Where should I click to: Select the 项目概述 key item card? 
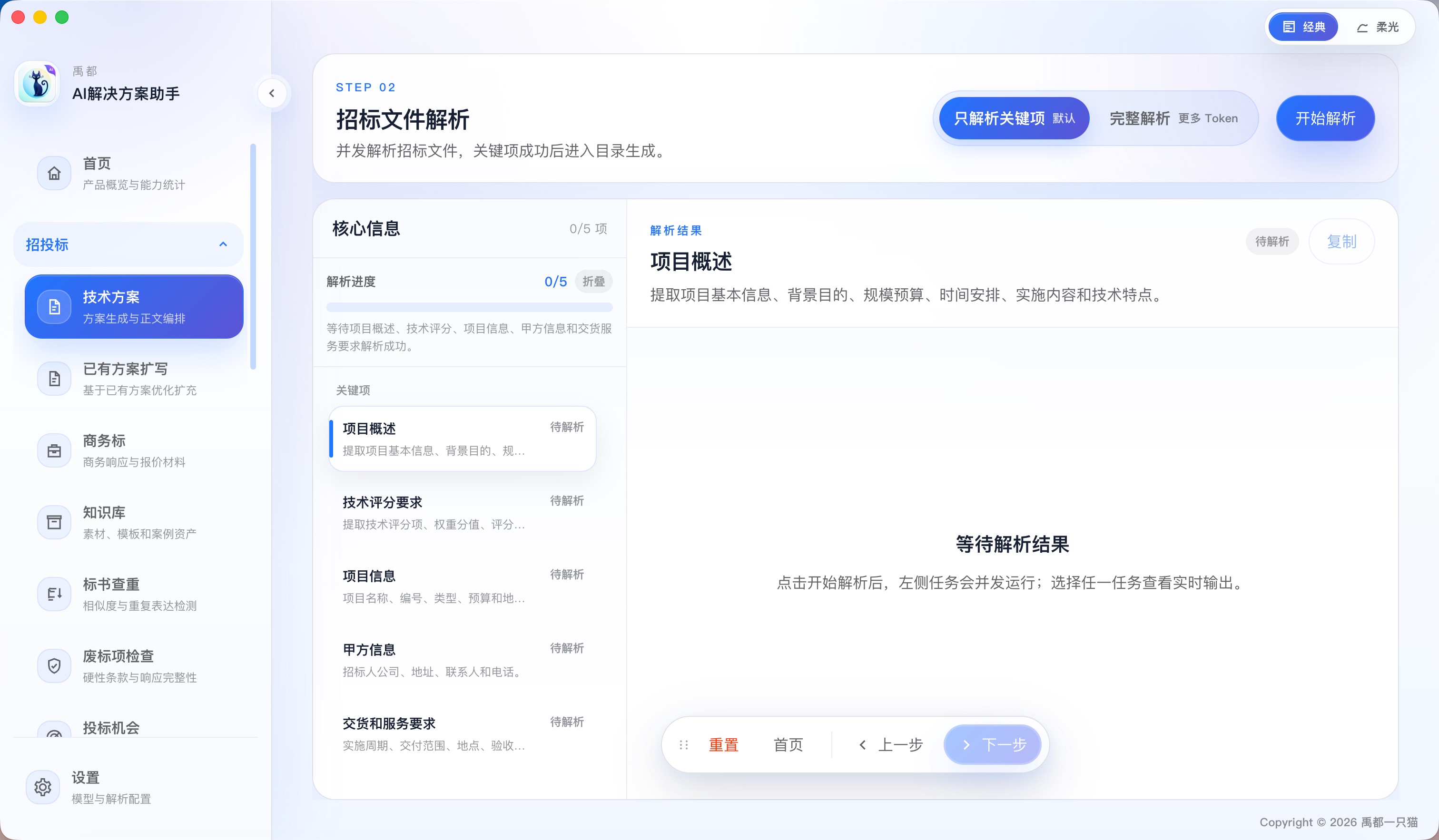tap(463, 439)
